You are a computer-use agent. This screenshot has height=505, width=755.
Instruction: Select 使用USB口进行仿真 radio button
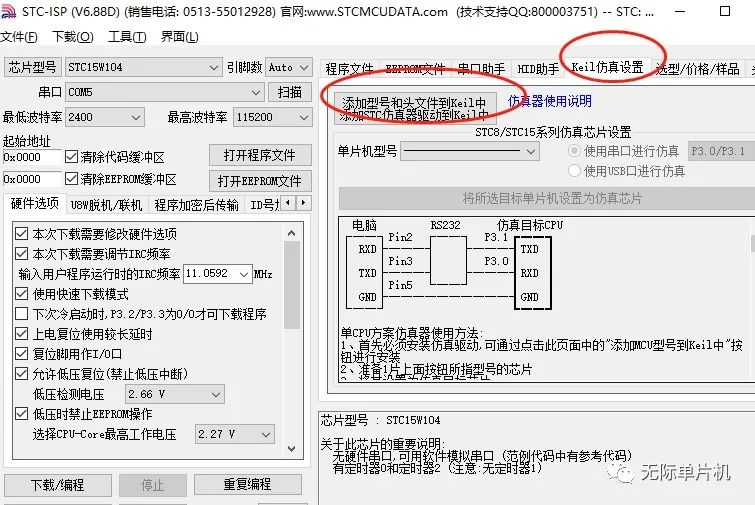click(573, 170)
